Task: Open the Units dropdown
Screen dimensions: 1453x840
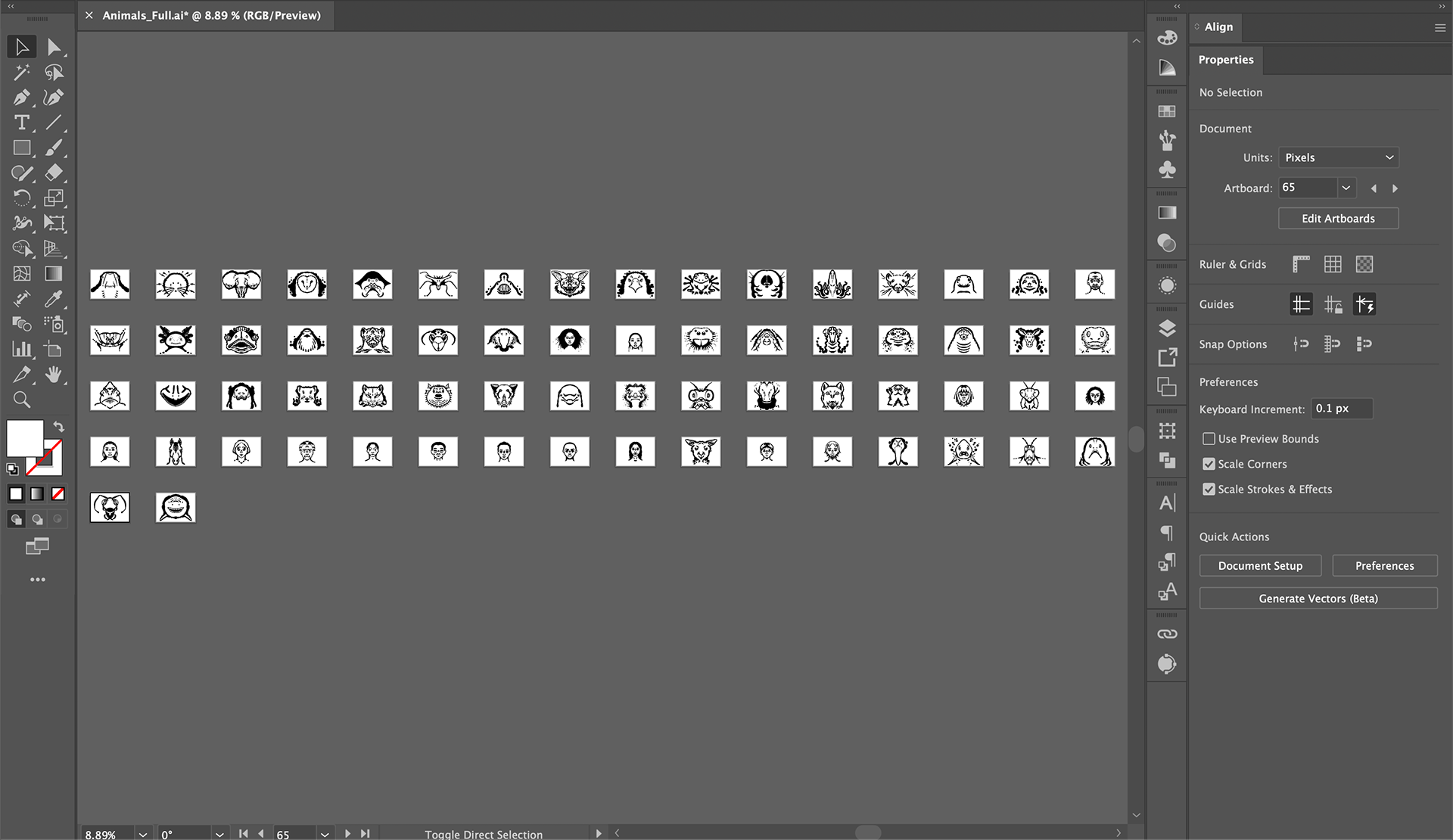Action: pos(1338,157)
